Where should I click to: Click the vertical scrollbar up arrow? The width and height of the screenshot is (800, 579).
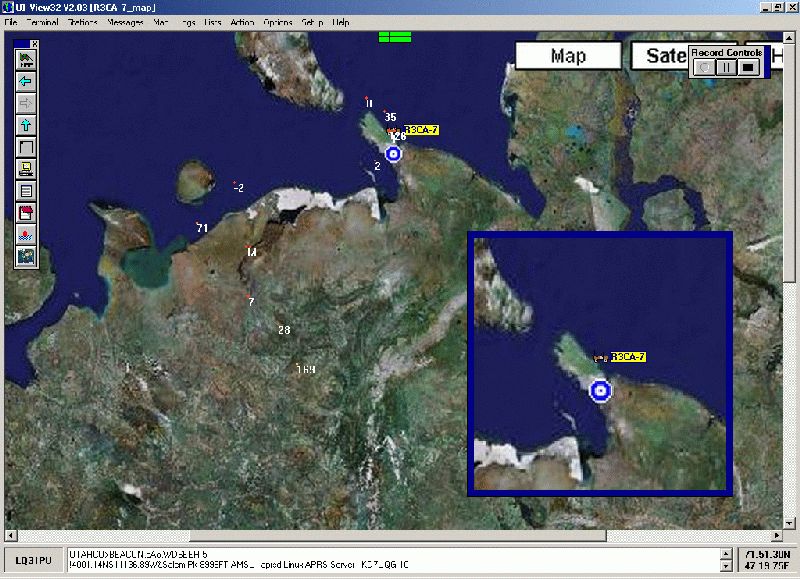[x=792, y=36]
